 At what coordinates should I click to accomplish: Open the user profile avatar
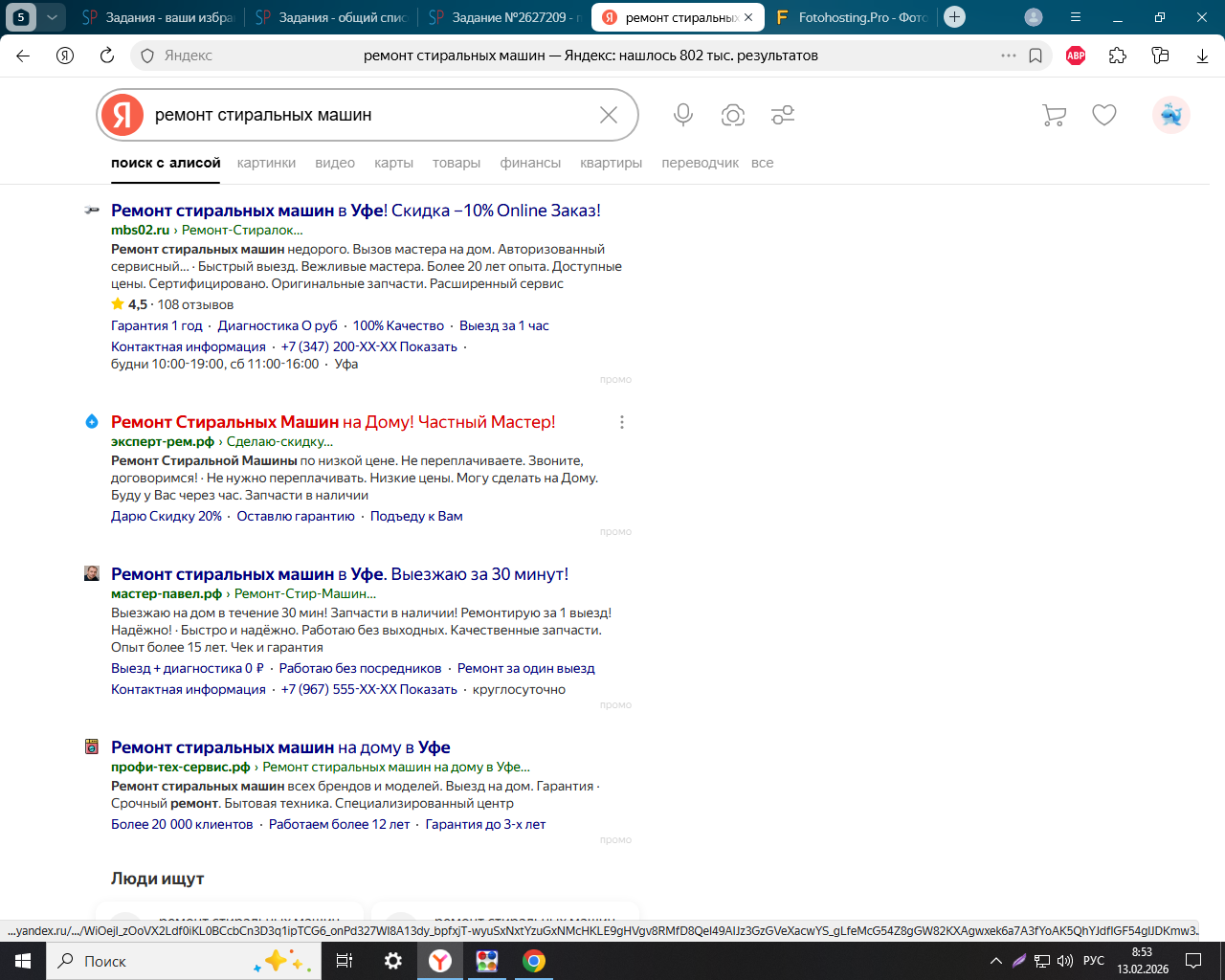tap(1171, 115)
